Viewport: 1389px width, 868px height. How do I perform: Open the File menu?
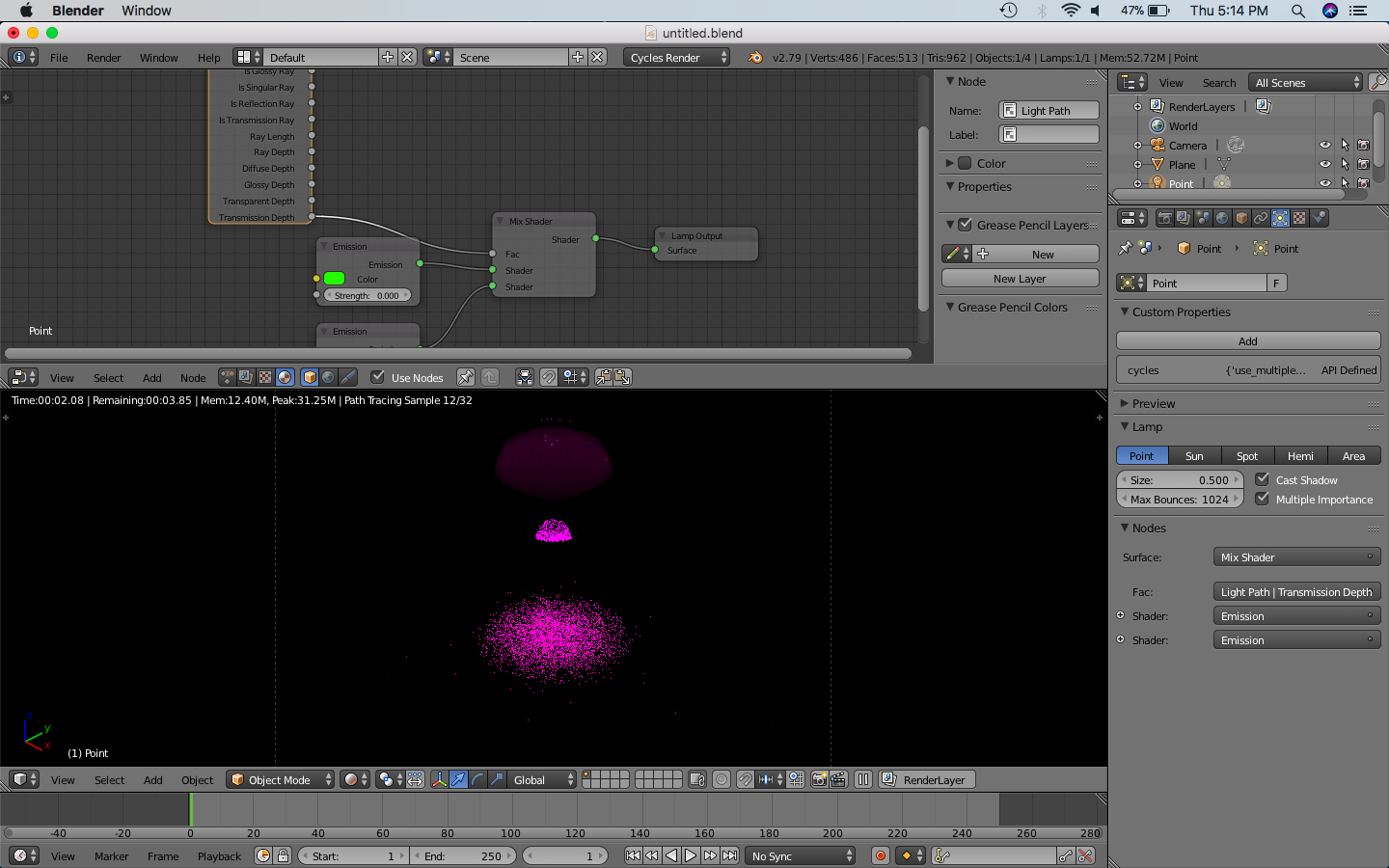[x=59, y=57]
